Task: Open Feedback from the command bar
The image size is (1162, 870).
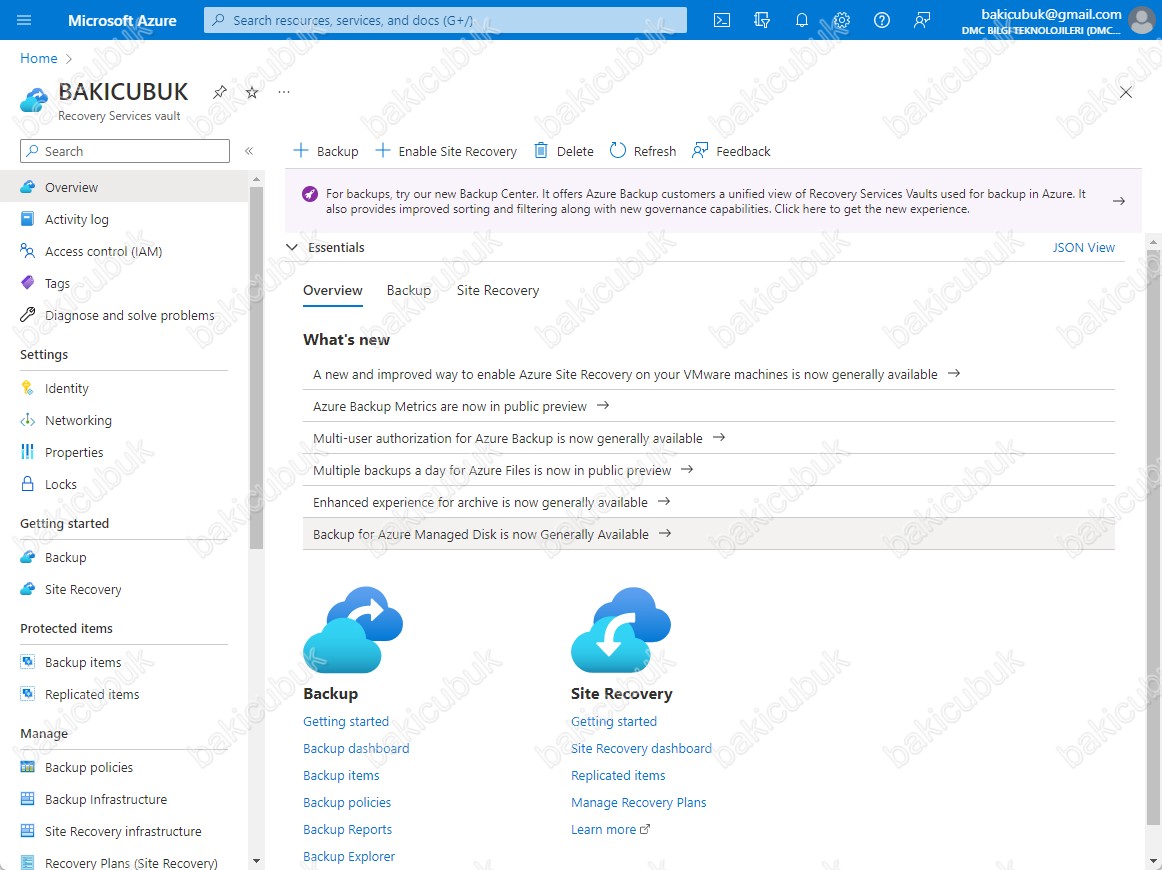Action: [x=731, y=151]
